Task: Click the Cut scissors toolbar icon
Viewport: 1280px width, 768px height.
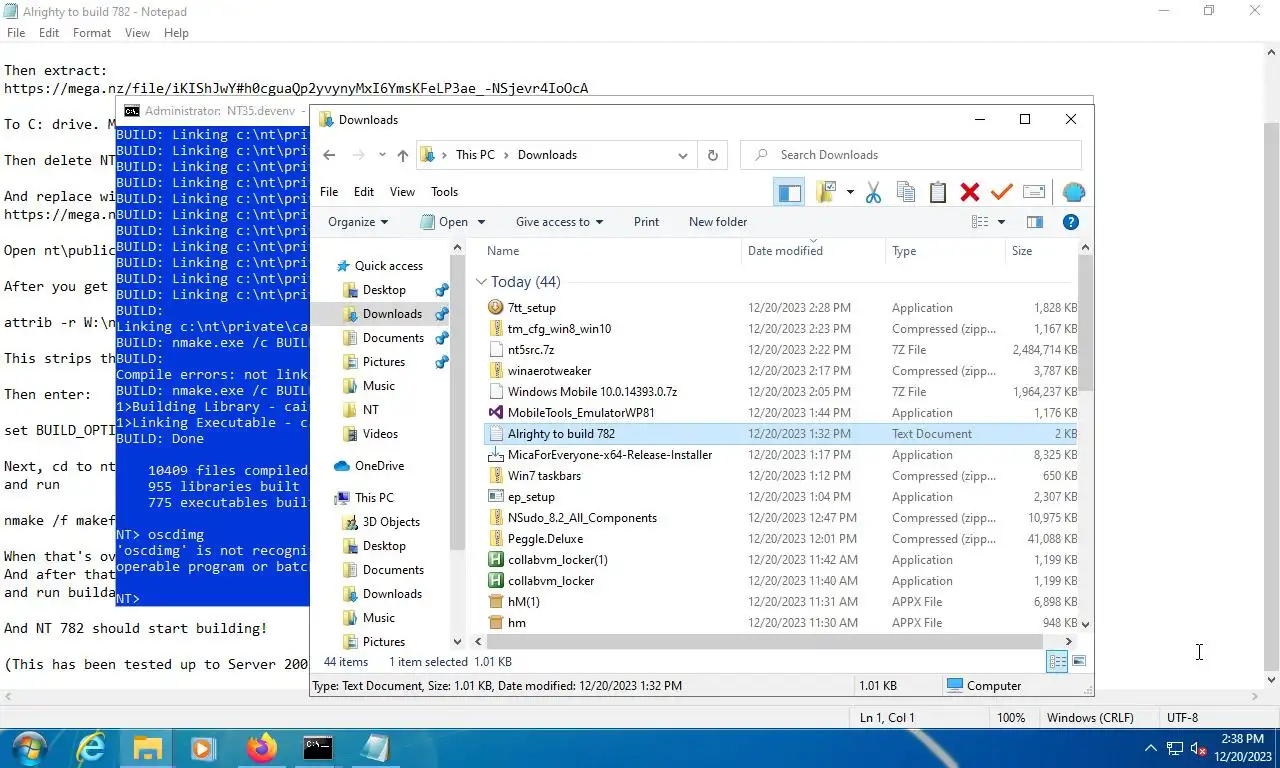Action: [x=873, y=193]
